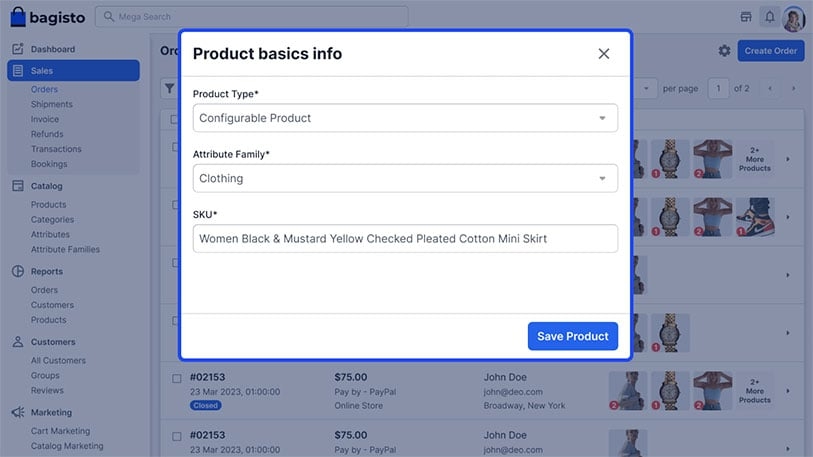The image size is (813, 457).
Task: Open the user profile avatar
Action: pyautogui.click(x=794, y=18)
